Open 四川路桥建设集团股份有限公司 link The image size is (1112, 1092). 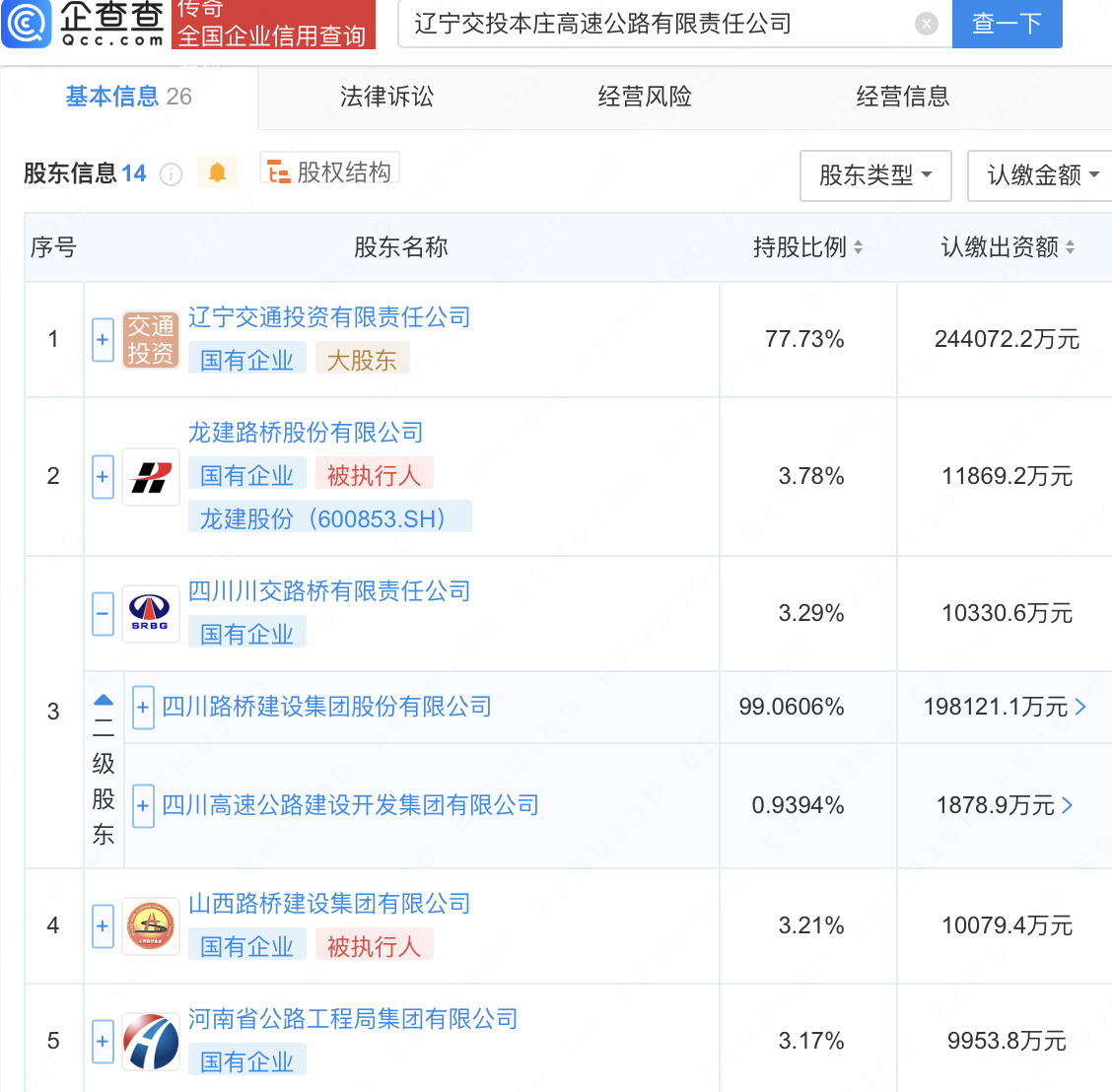(327, 707)
